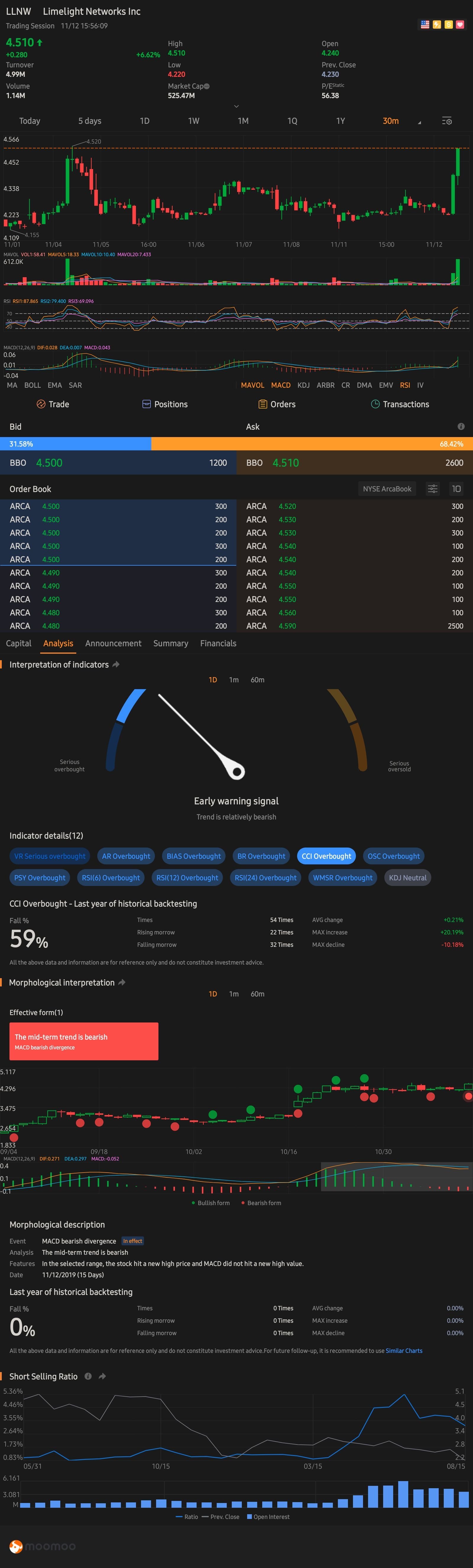
Task: Open the Financials tab
Action: pyautogui.click(x=218, y=643)
